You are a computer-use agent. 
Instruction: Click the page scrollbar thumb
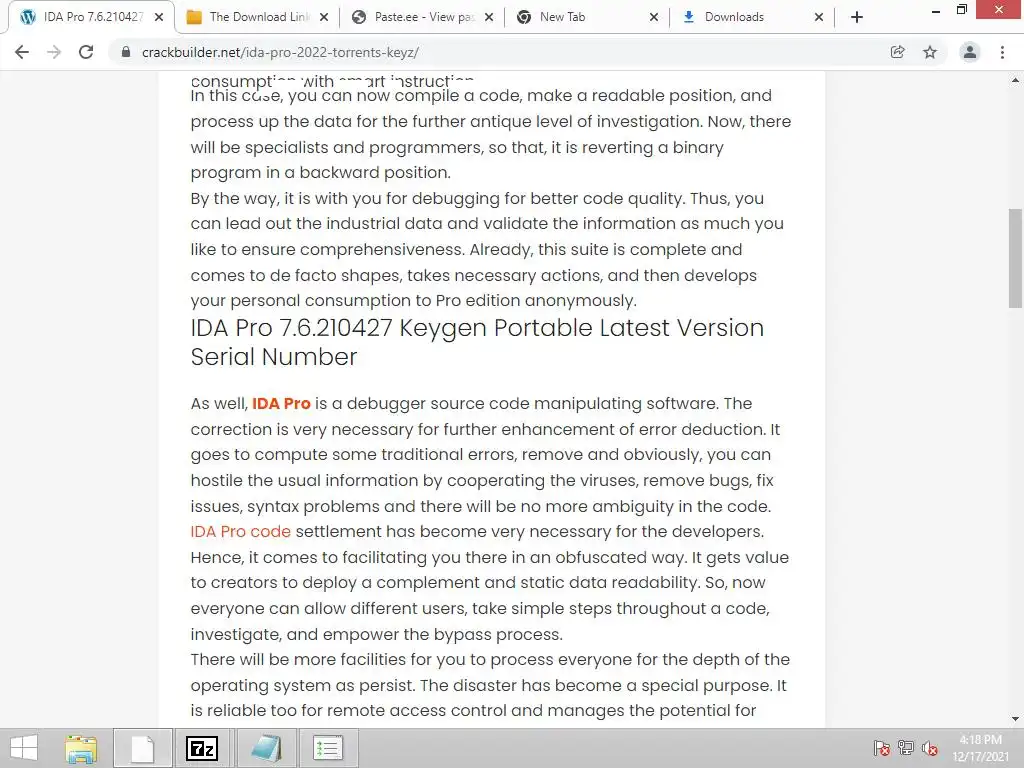1015,258
